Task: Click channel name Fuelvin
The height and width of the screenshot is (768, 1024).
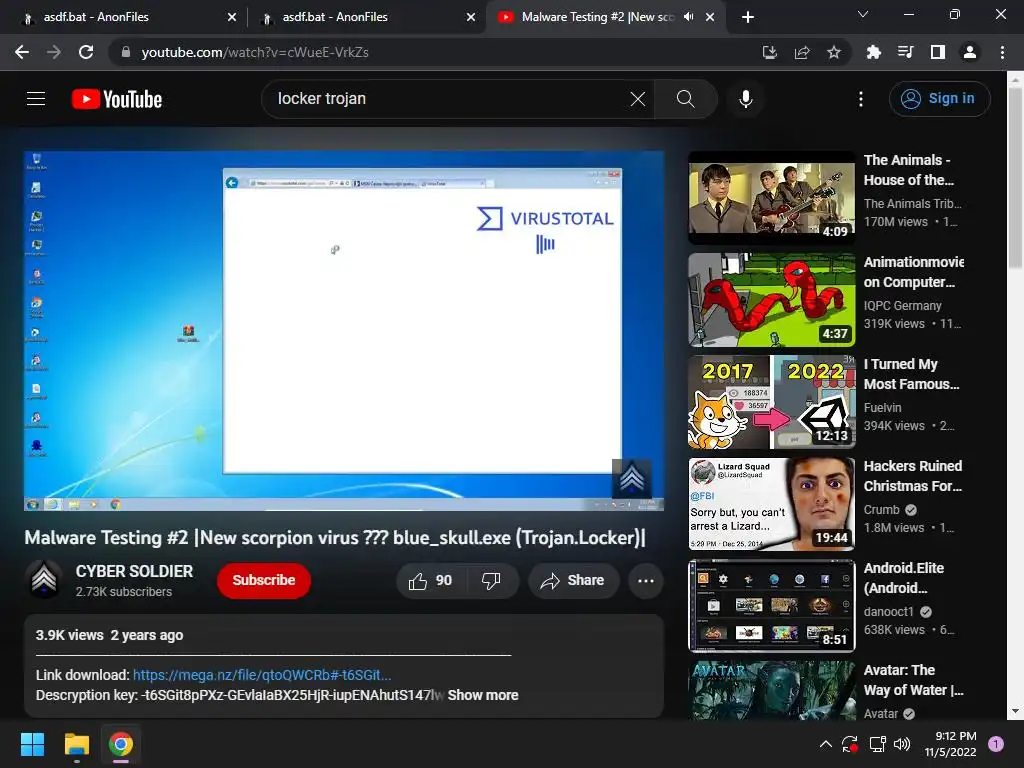Action: (x=882, y=408)
